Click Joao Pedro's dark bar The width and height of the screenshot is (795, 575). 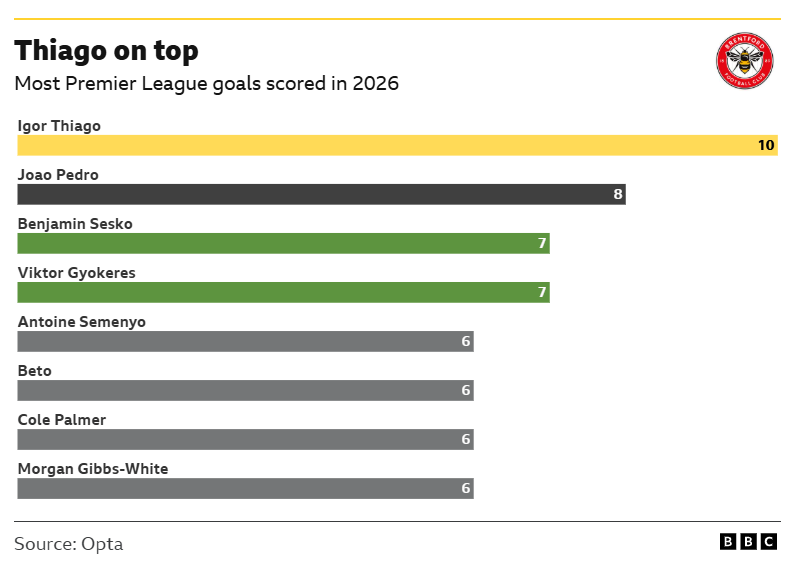click(x=320, y=194)
